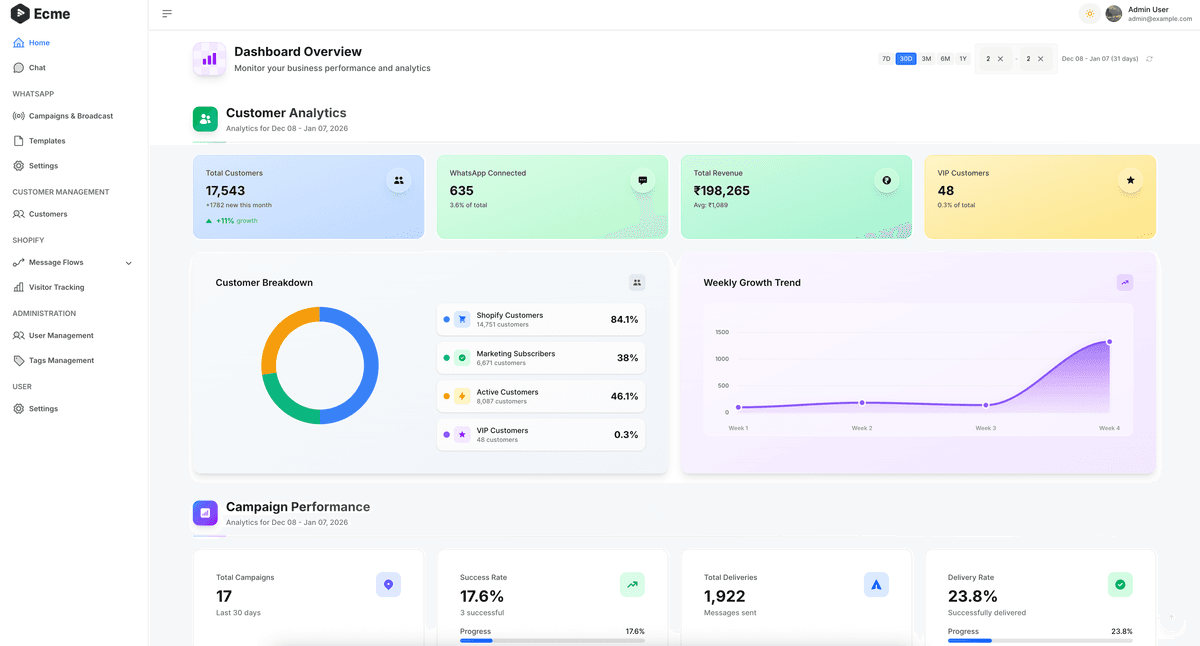Open User Management
Screen dimensions: 1200x646
click(60, 335)
